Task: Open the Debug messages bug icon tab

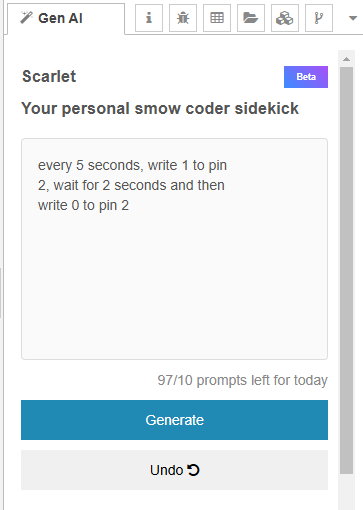Action: (x=183, y=18)
